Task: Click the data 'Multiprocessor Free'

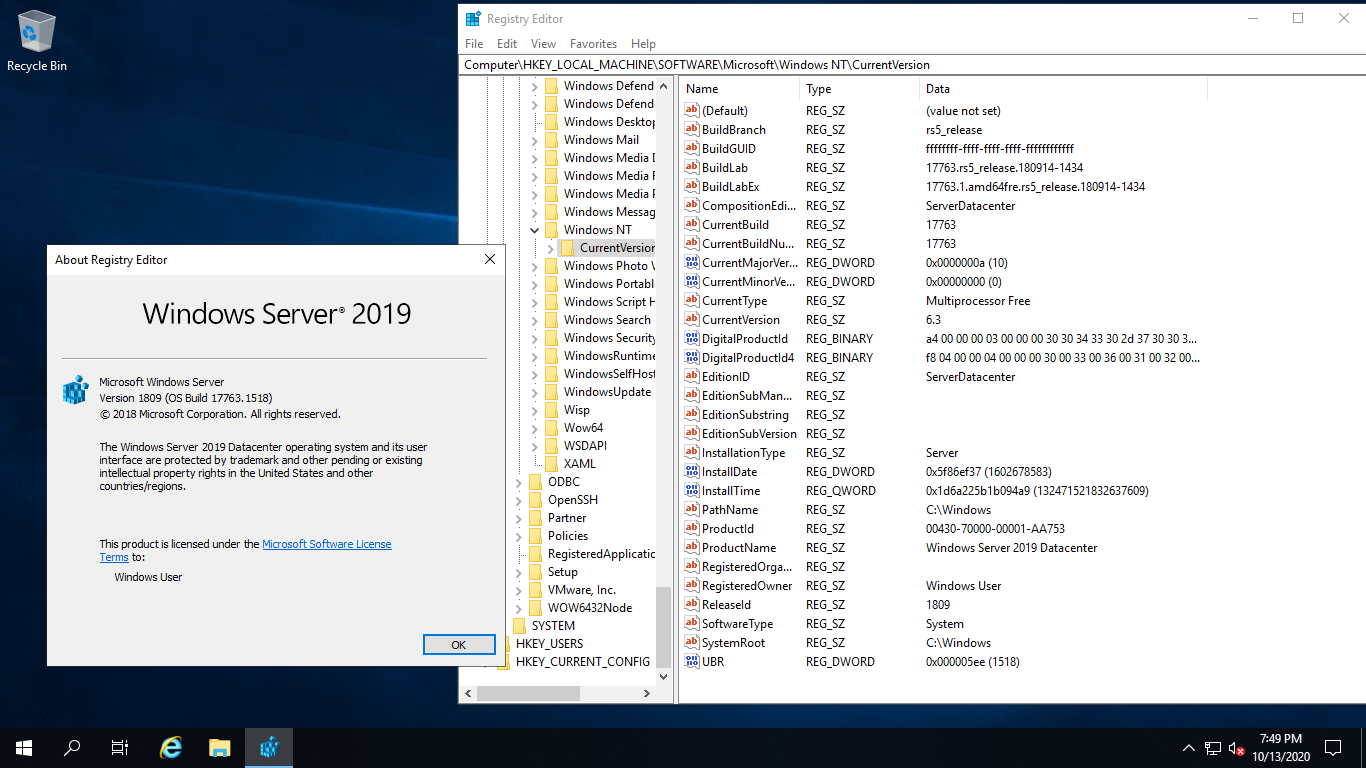Action: [x=978, y=301]
